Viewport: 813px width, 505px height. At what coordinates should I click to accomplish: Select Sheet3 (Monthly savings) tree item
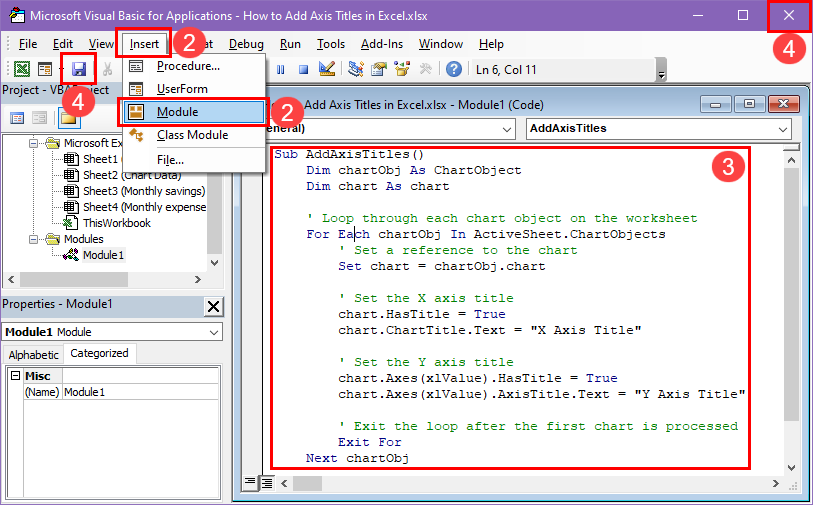[144, 191]
